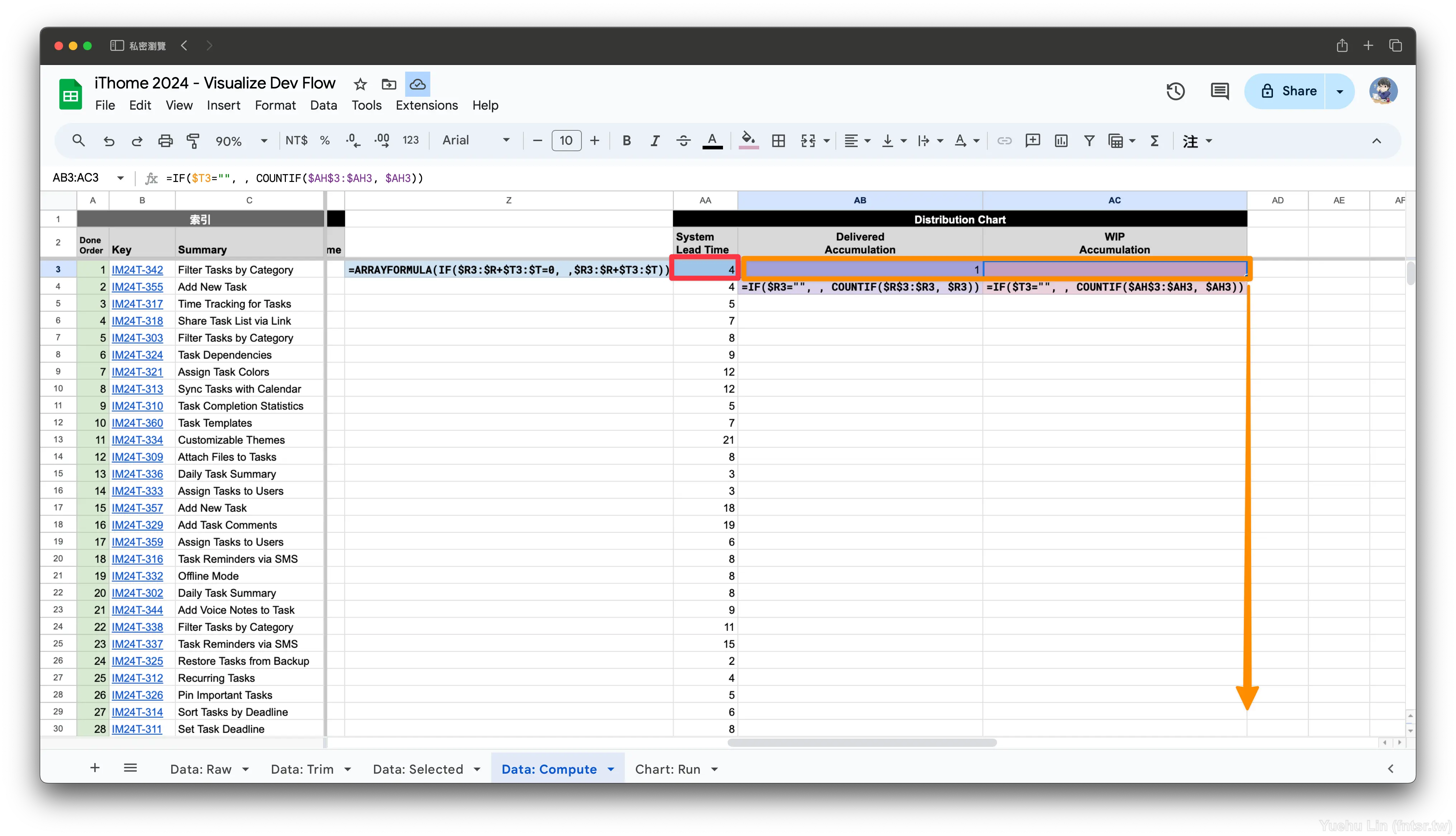Format selection as percent

click(x=325, y=141)
